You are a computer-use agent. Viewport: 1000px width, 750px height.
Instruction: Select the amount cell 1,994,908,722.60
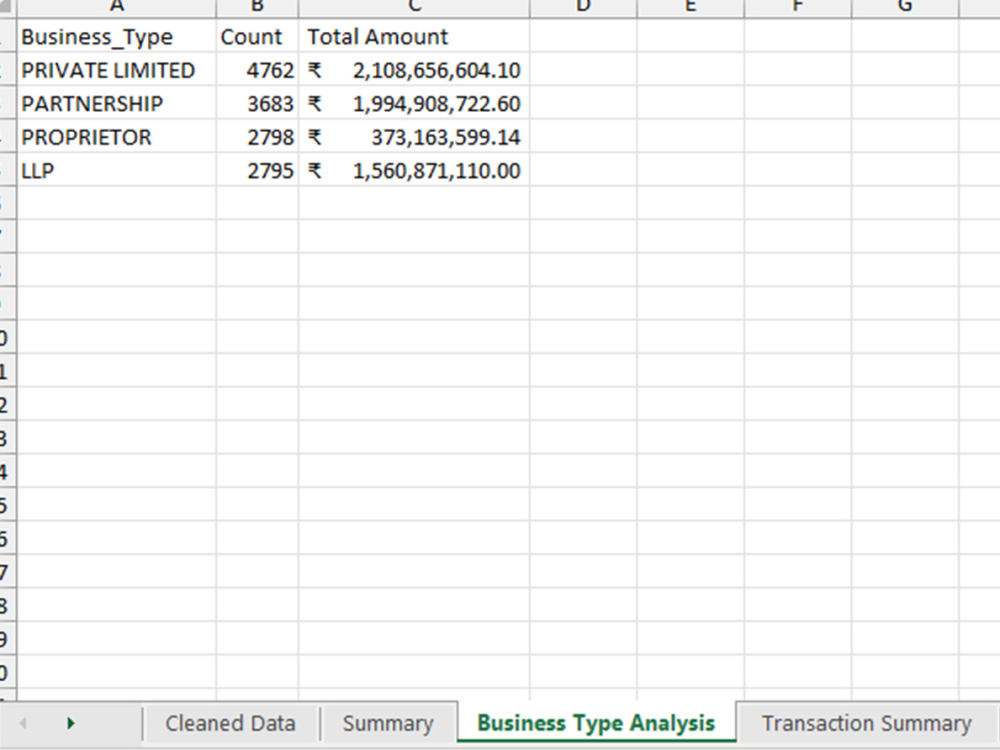point(414,103)
